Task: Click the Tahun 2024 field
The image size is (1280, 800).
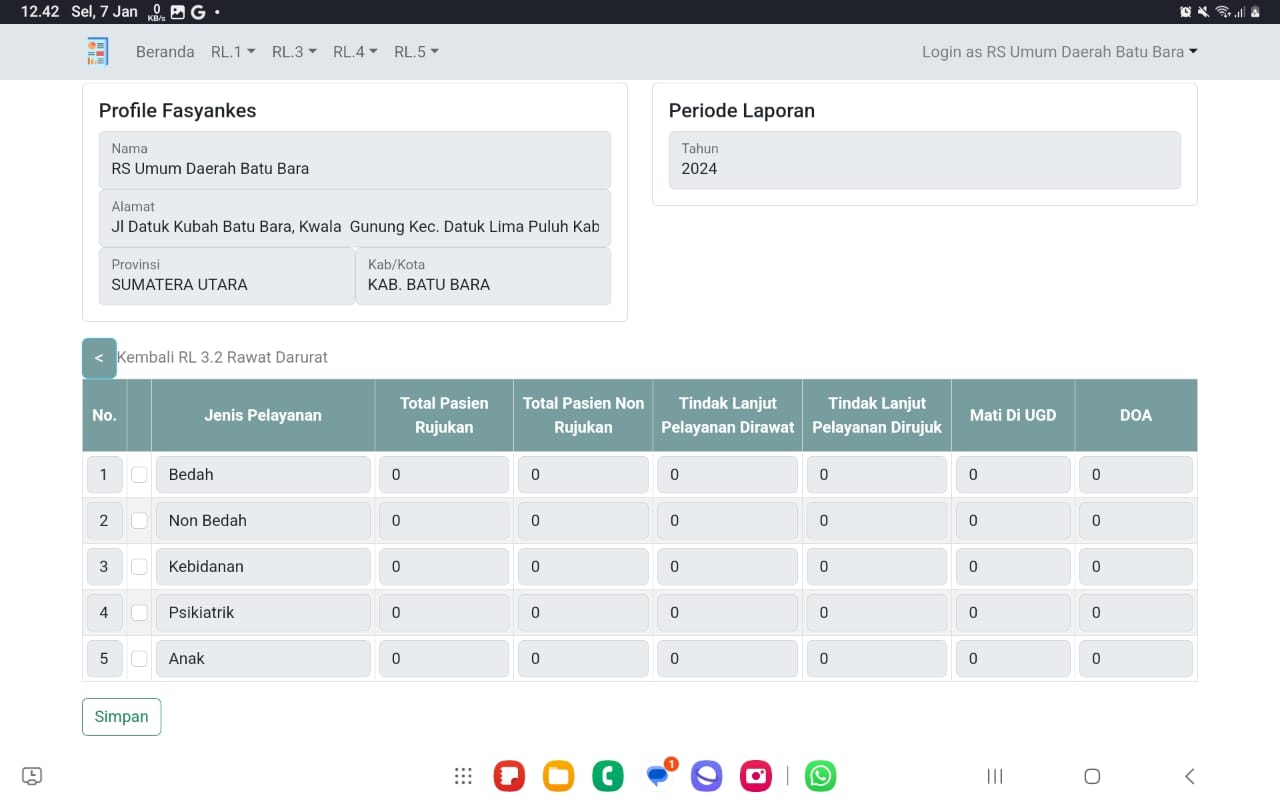Action: 925,160
